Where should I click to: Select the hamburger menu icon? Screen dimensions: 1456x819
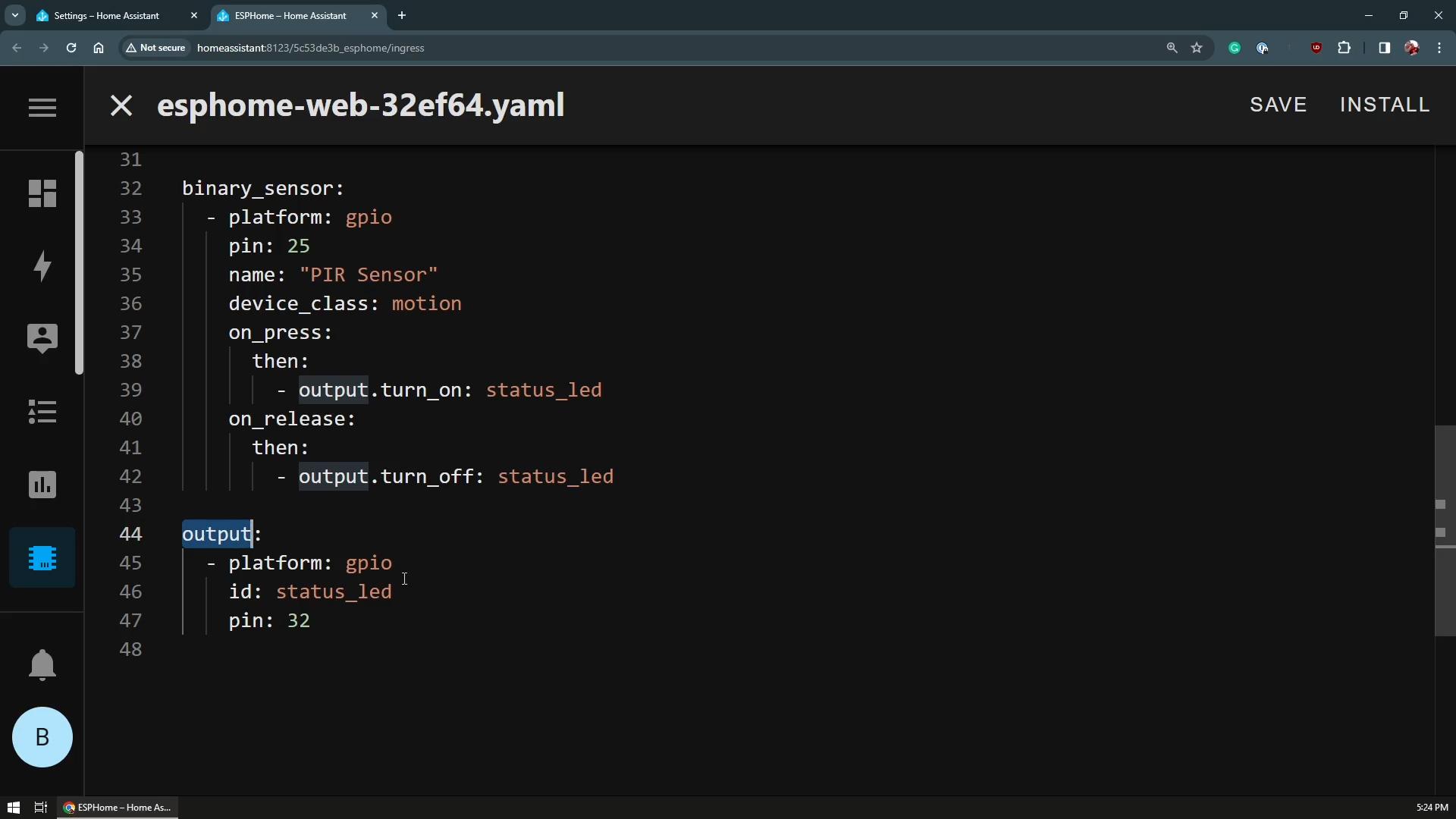42,107
